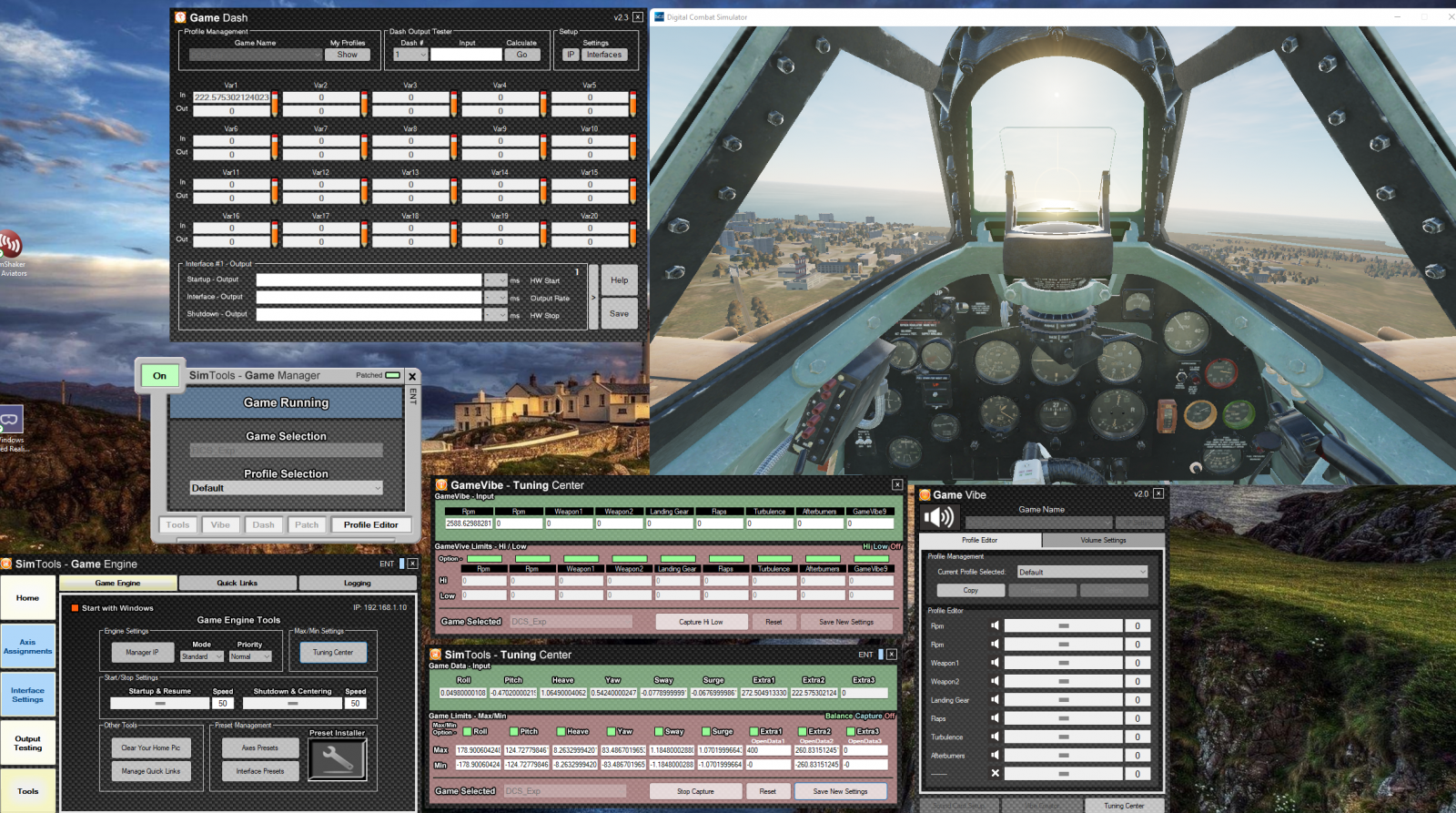The width and height of the screenshot is (1456, 813).
Task: Click the Axes Presets button
Action: click(x=260, y=747)
